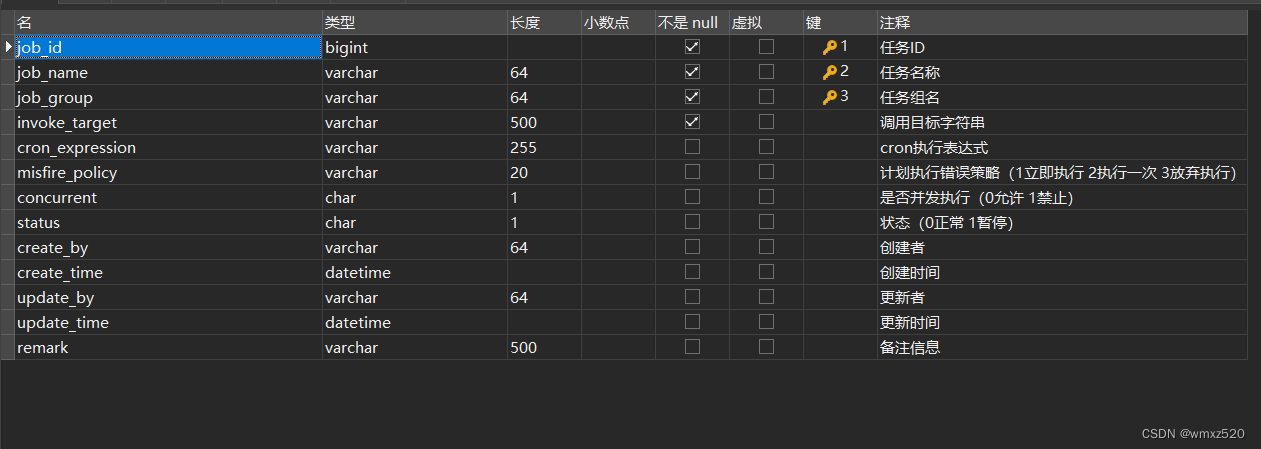The width and height of the screenshot is (1261, 449).
Task: Click the 名 column header
Action: coord(169,22)
